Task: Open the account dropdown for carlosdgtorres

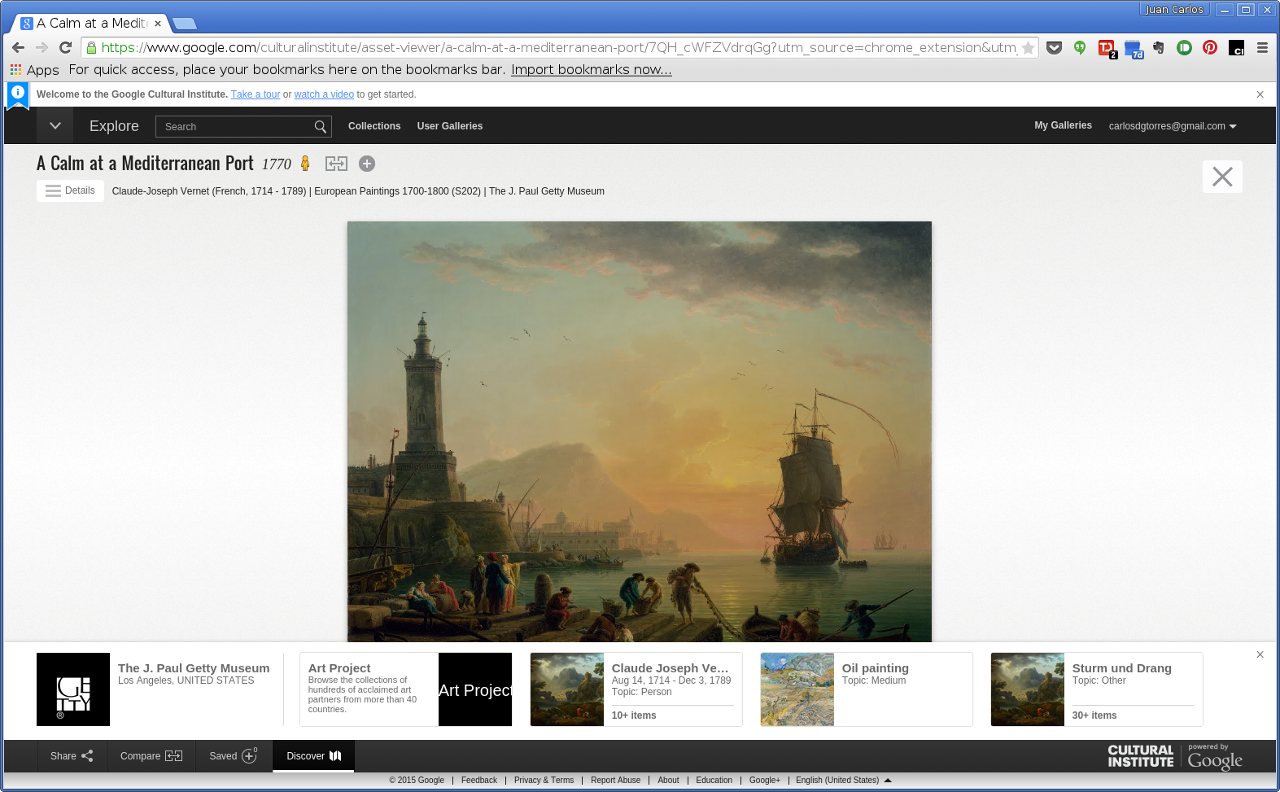Action: click(1171, 126)
